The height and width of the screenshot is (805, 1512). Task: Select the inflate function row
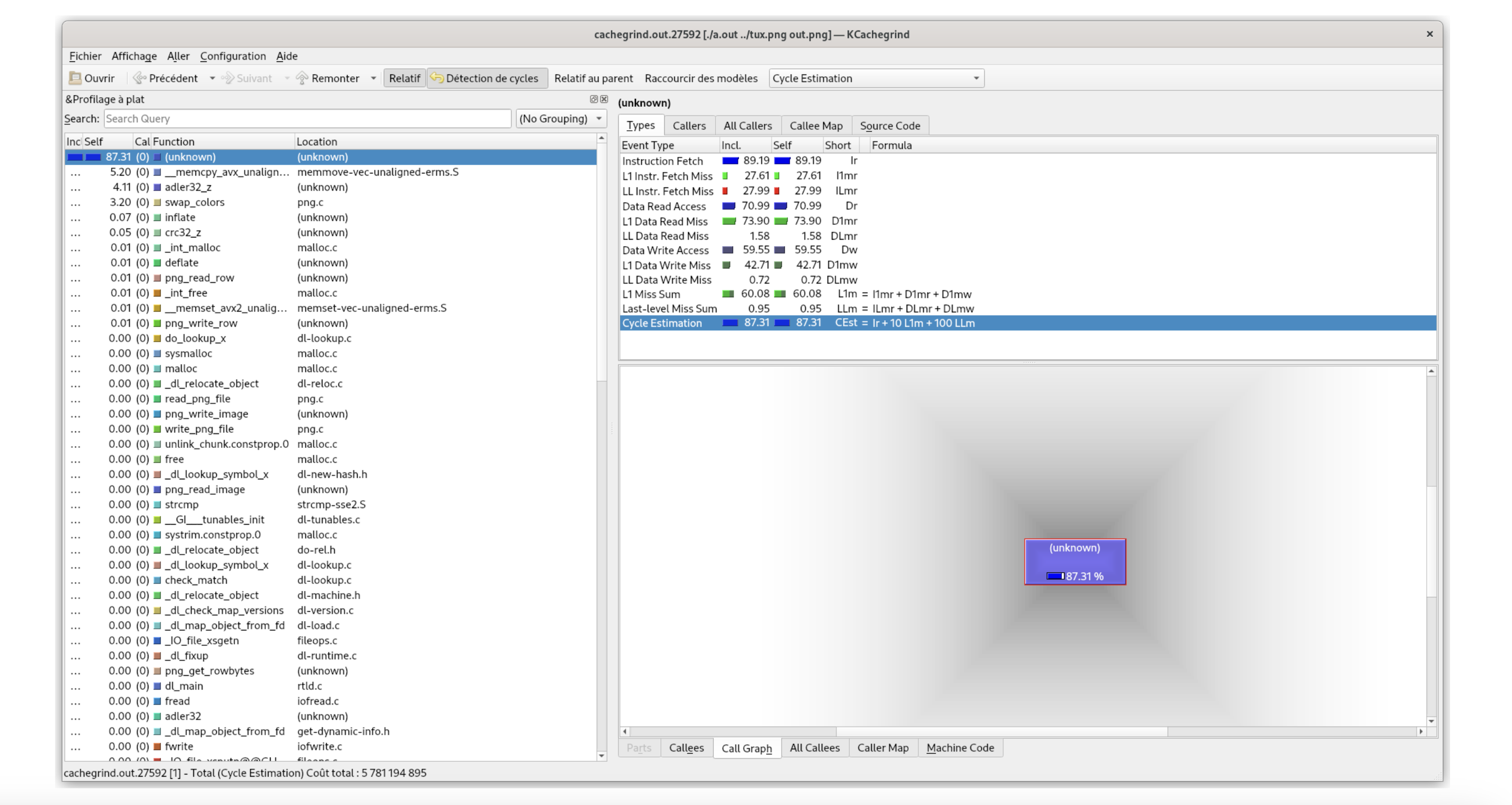click(330, 218)
